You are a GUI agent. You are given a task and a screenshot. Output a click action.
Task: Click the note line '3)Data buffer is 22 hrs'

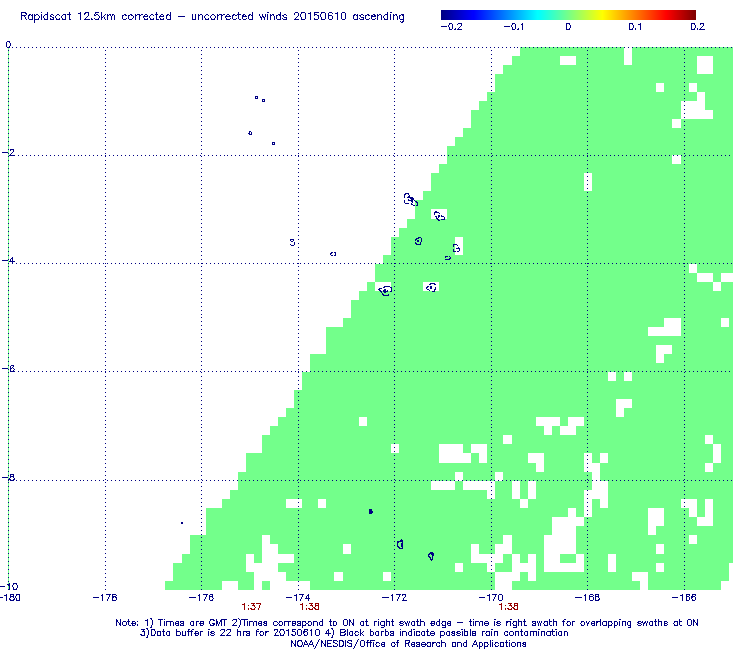click(x=354, y=633)
